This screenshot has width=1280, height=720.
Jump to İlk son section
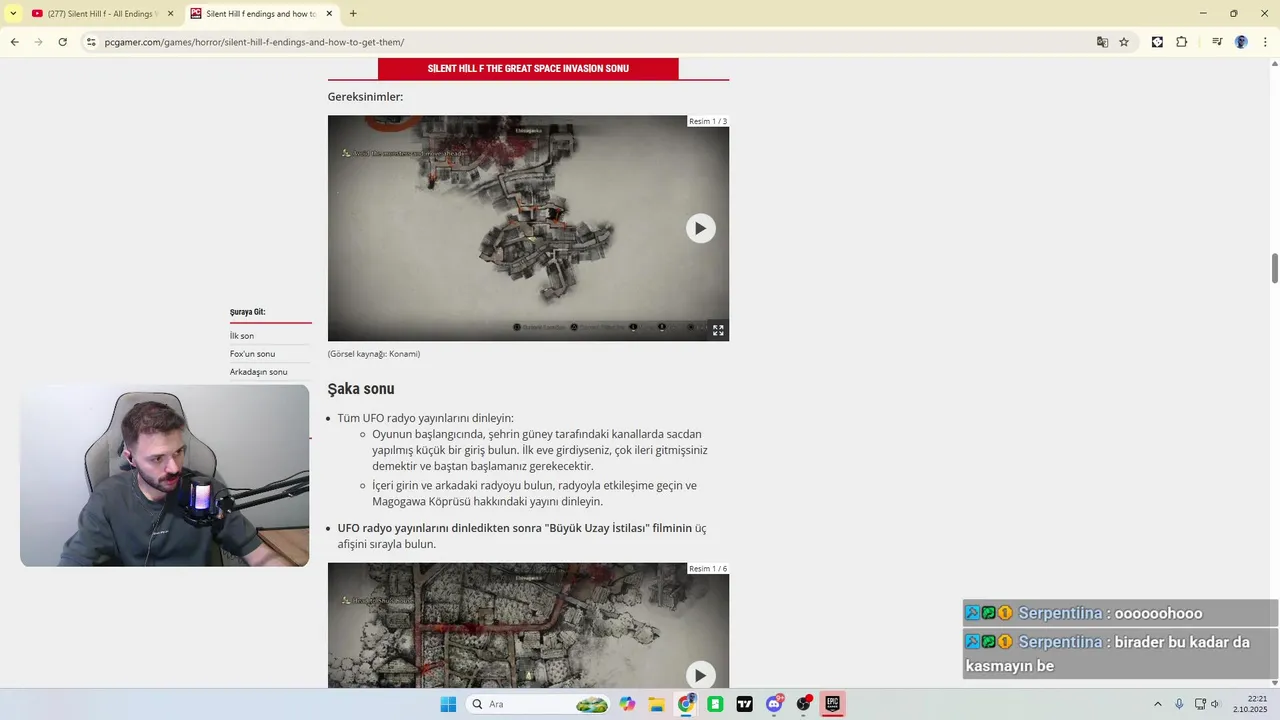click(x=242, y=336)
